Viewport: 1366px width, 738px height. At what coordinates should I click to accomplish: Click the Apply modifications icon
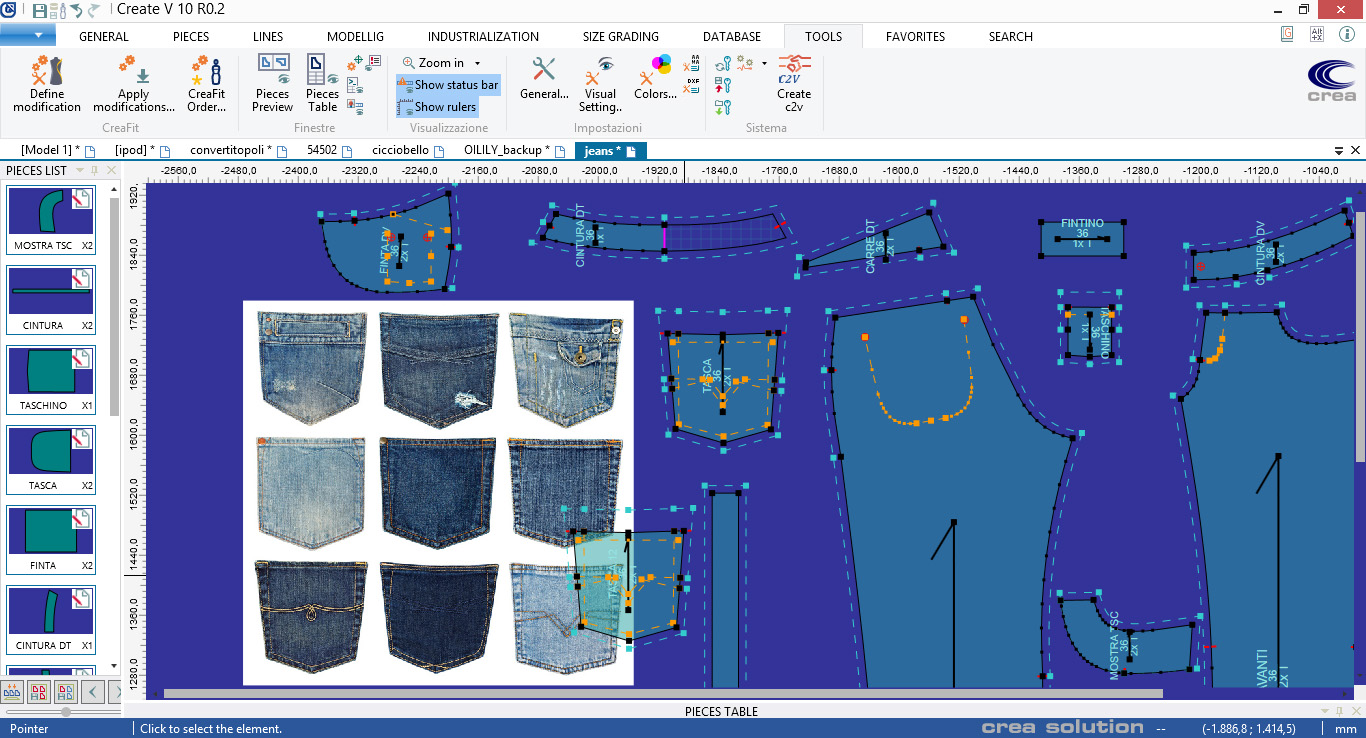click(133, 84)
